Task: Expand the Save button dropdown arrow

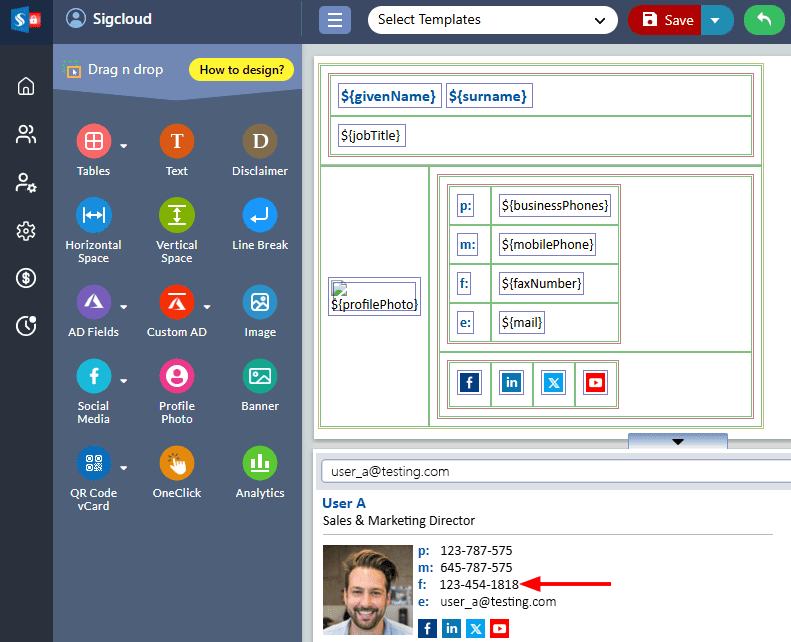Action: (x=715, y=20)
